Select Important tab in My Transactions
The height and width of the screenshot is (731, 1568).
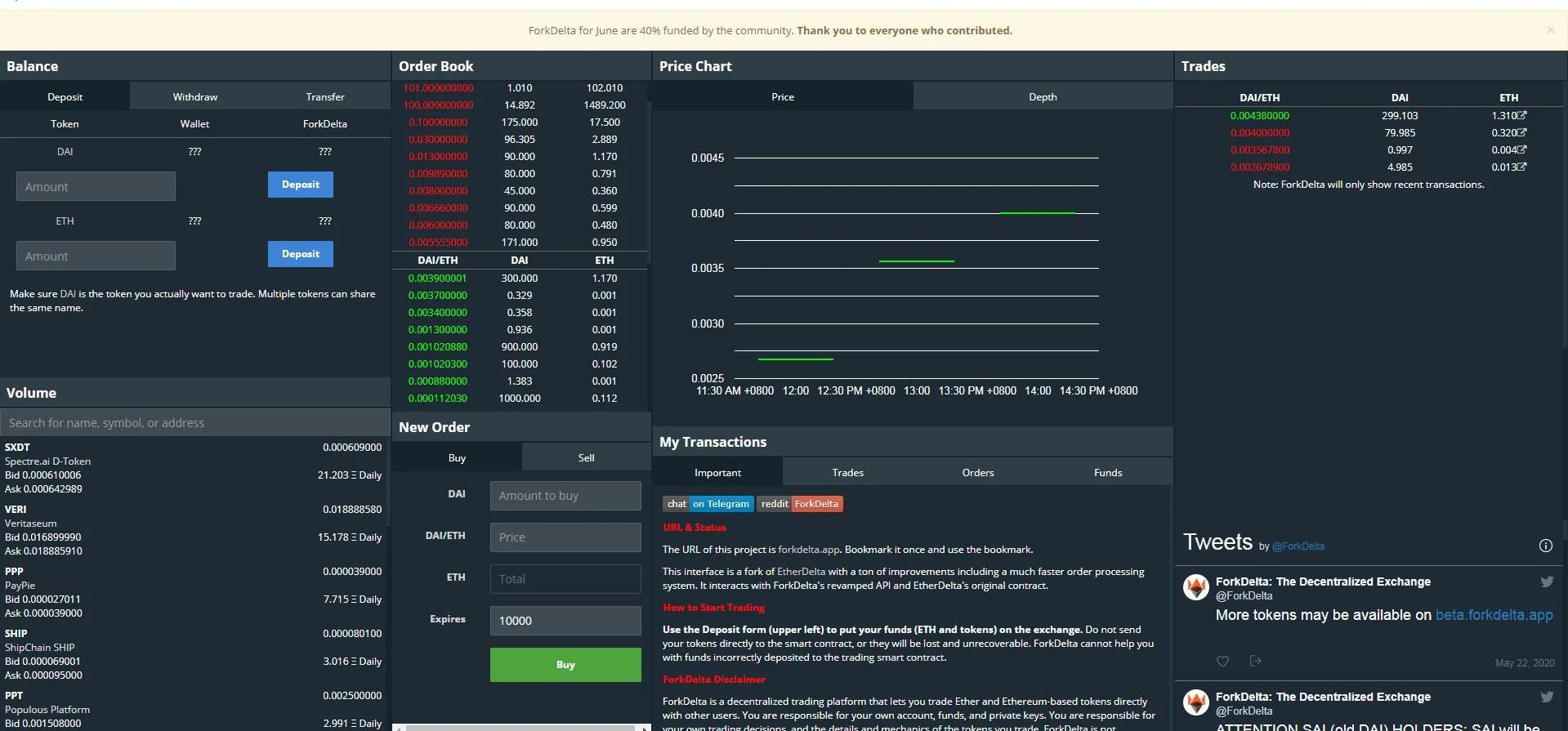point(717,472)
